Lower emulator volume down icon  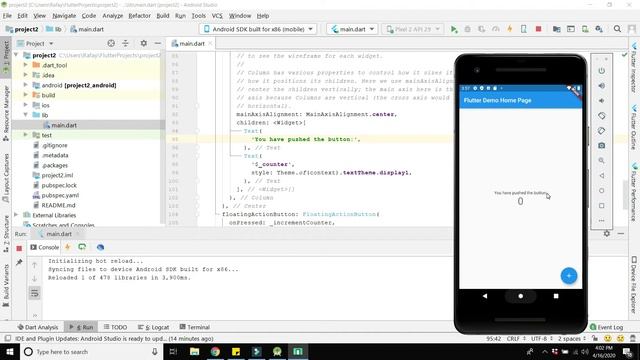coord(602,101)
